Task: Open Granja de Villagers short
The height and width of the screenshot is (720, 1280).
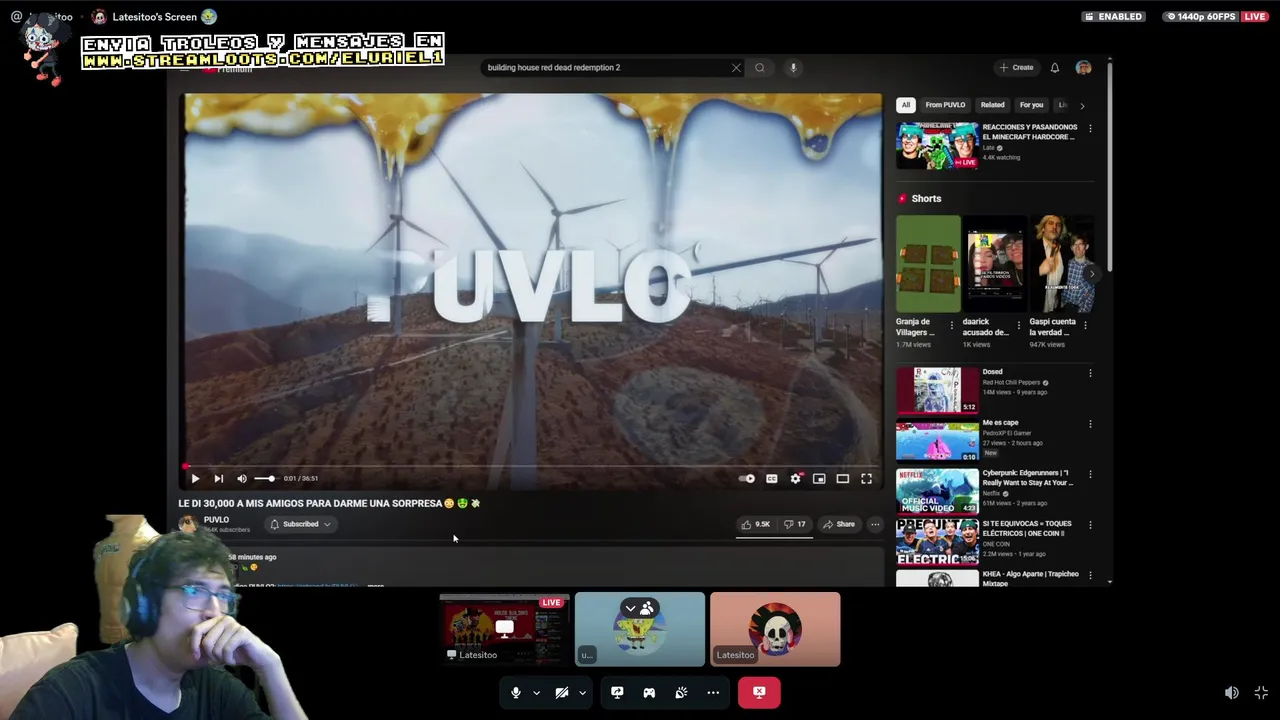Action: pyautogui.click(x=928, y=265)
